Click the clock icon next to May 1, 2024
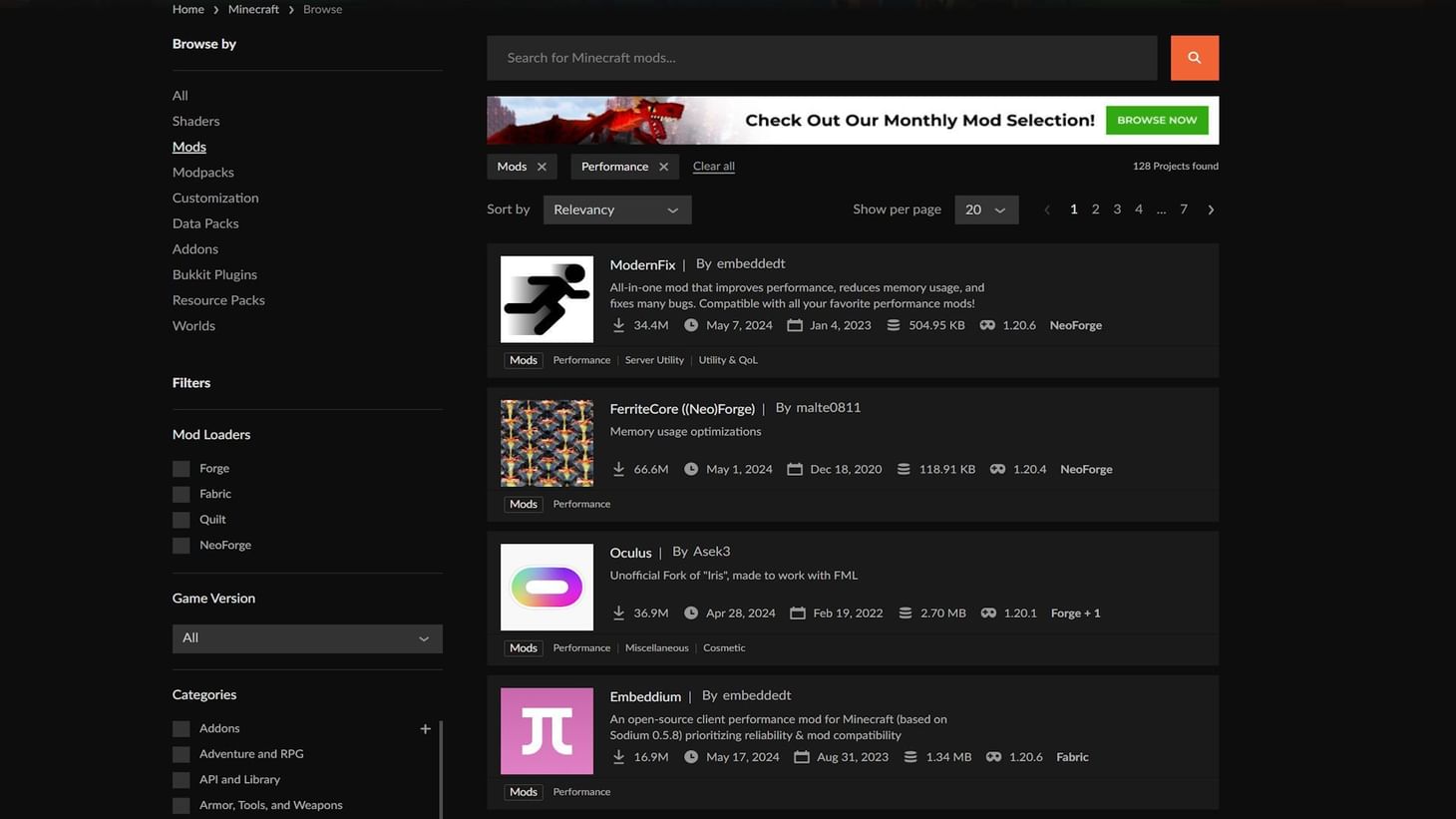This screenshot has width=1456, height=819. [x=691, y=468]
